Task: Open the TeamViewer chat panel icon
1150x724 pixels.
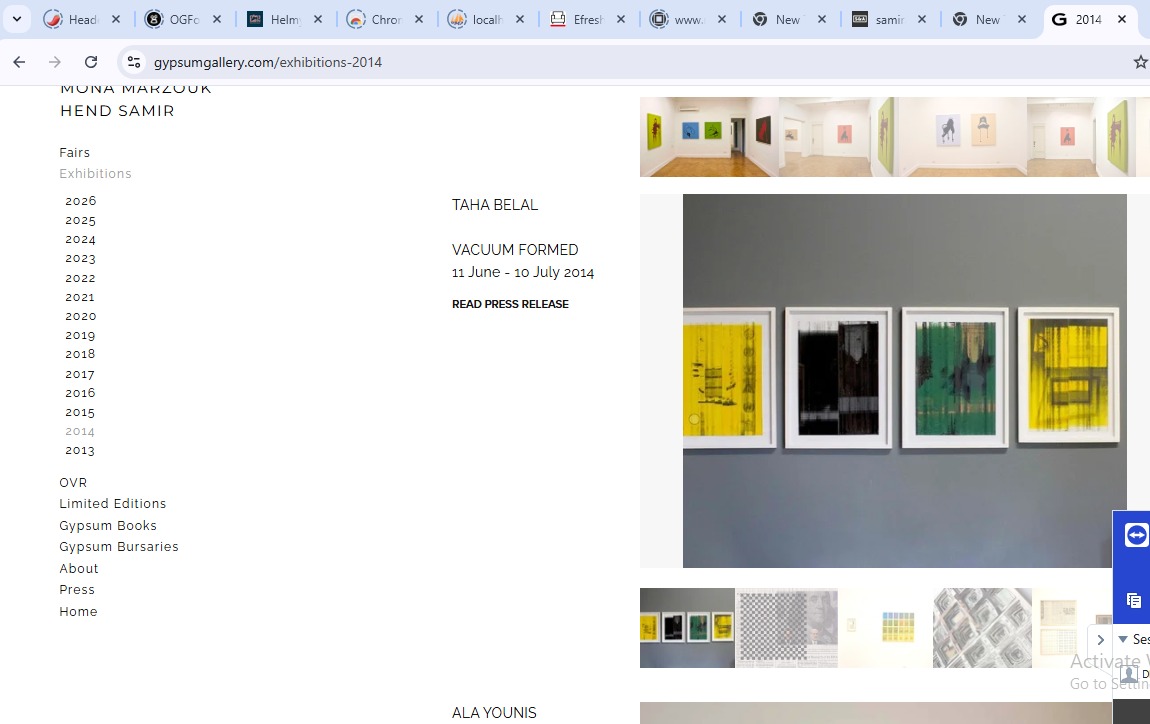Action: pos(1132,600)
